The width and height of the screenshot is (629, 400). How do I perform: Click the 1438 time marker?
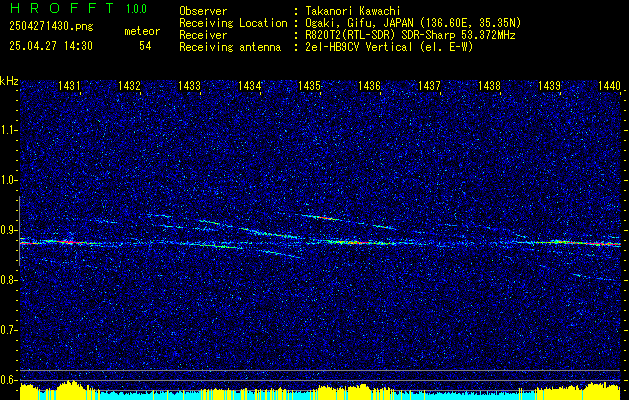click(489, 85)
